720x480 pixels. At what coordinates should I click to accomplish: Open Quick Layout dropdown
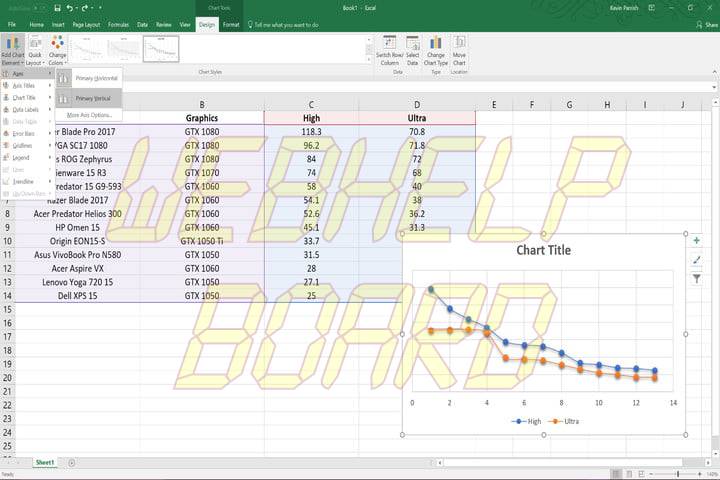click(35, 51)
